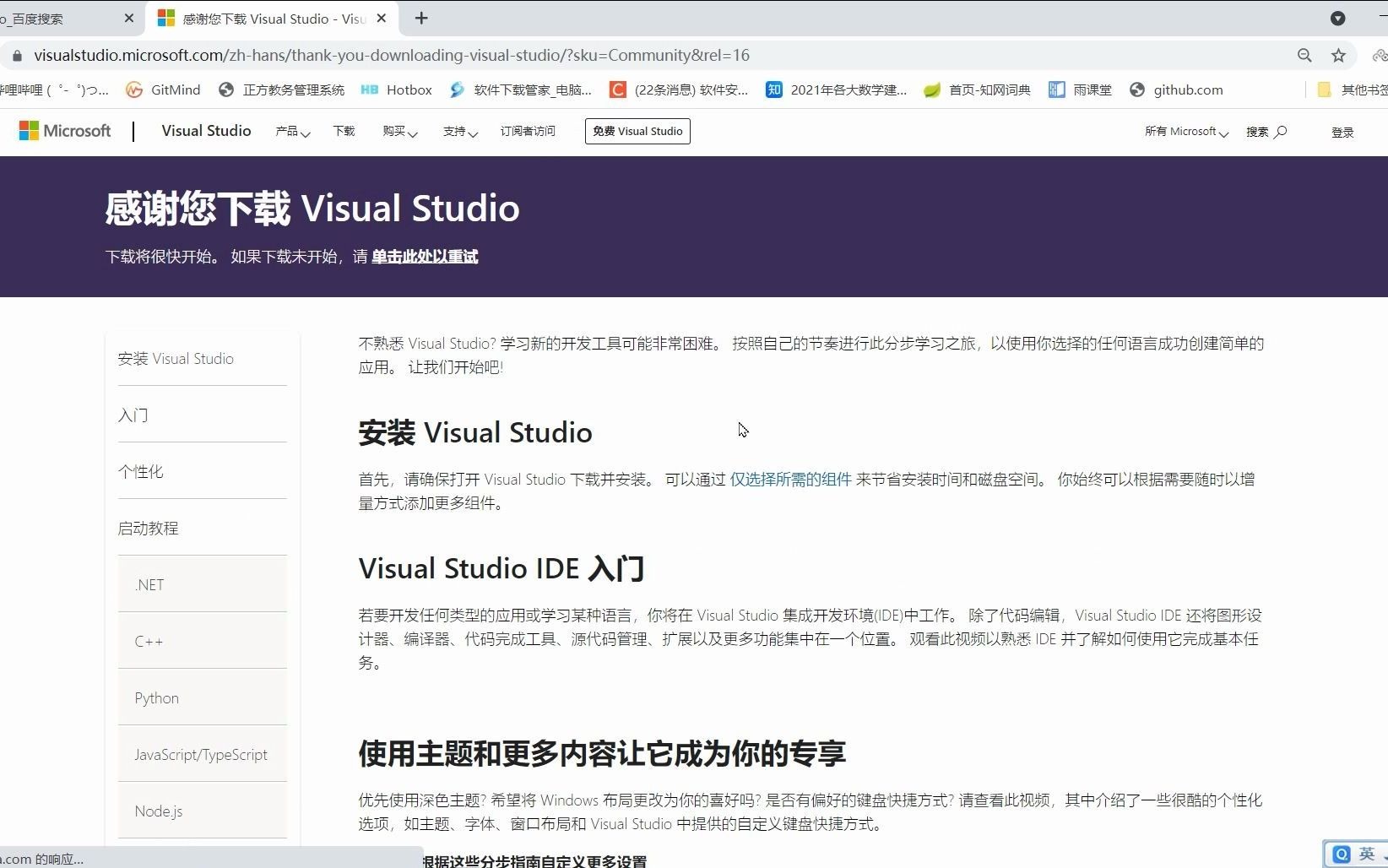Close the 百度搜索 tab

pyautogui.click(x=128, y=18)
